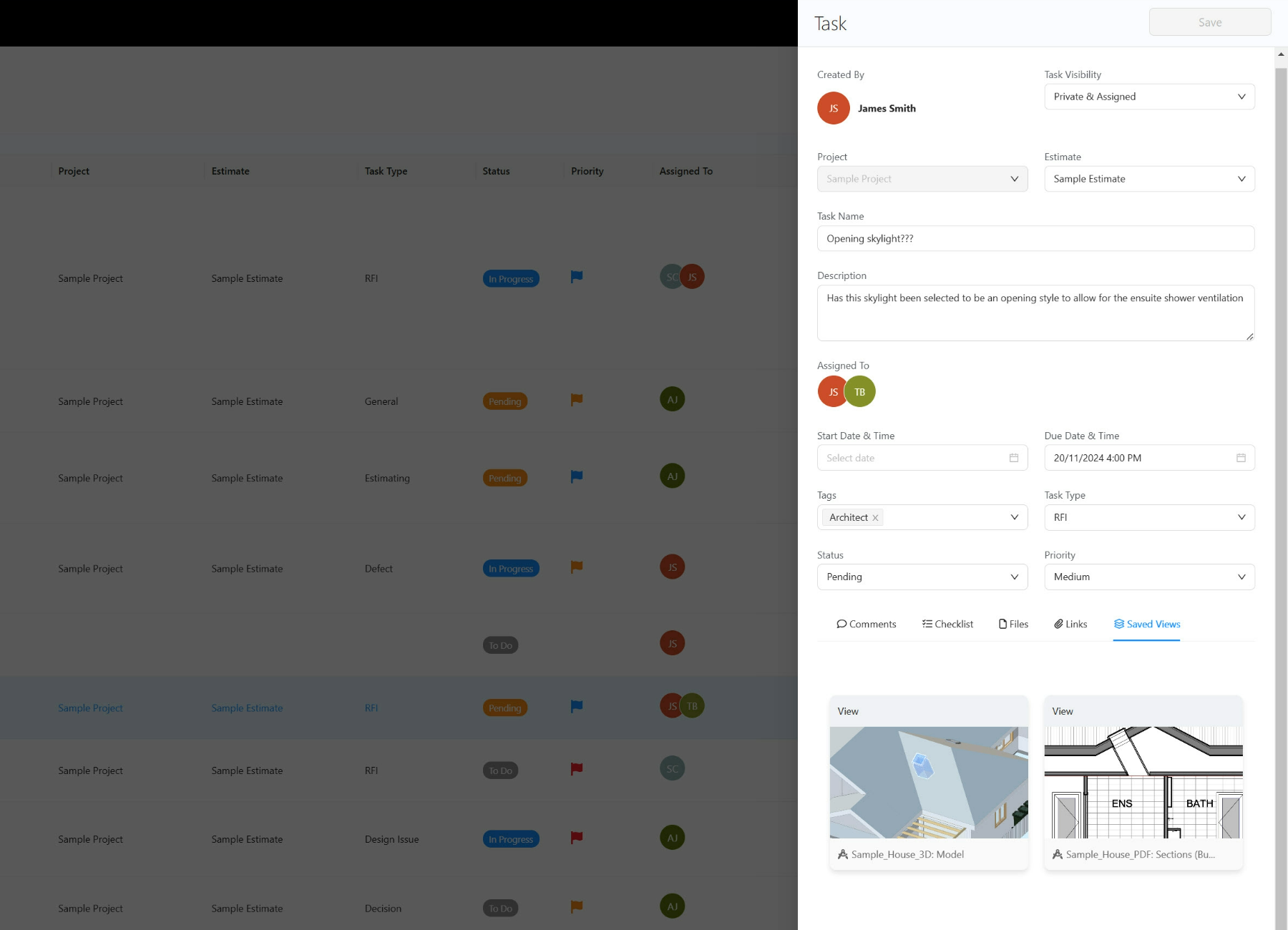Expand the Task Type dropdown showing RFI

(1148, 517)
